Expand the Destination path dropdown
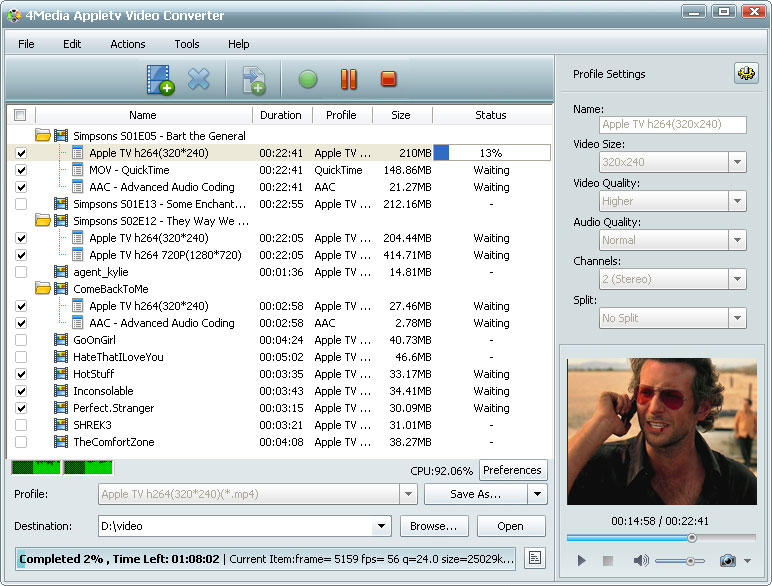The height and width of the screenshot is (586, 772). click(382, 526)
